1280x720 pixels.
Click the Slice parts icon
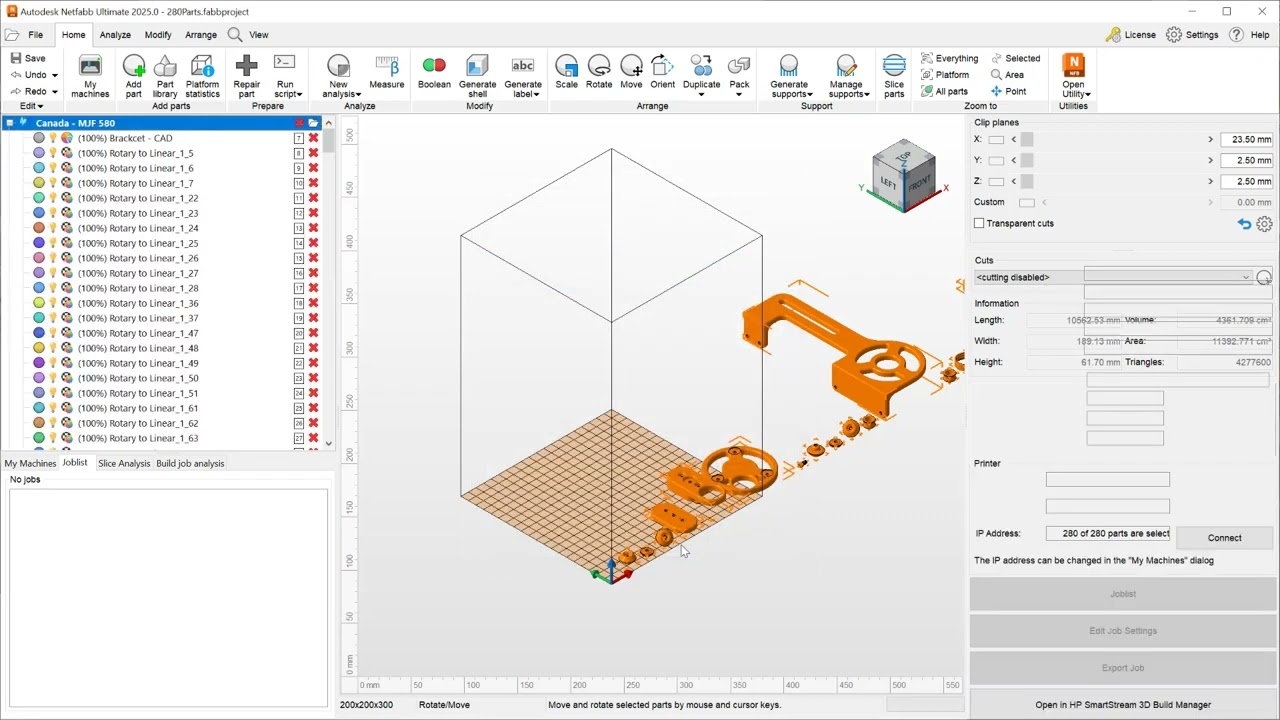[894, 67]
